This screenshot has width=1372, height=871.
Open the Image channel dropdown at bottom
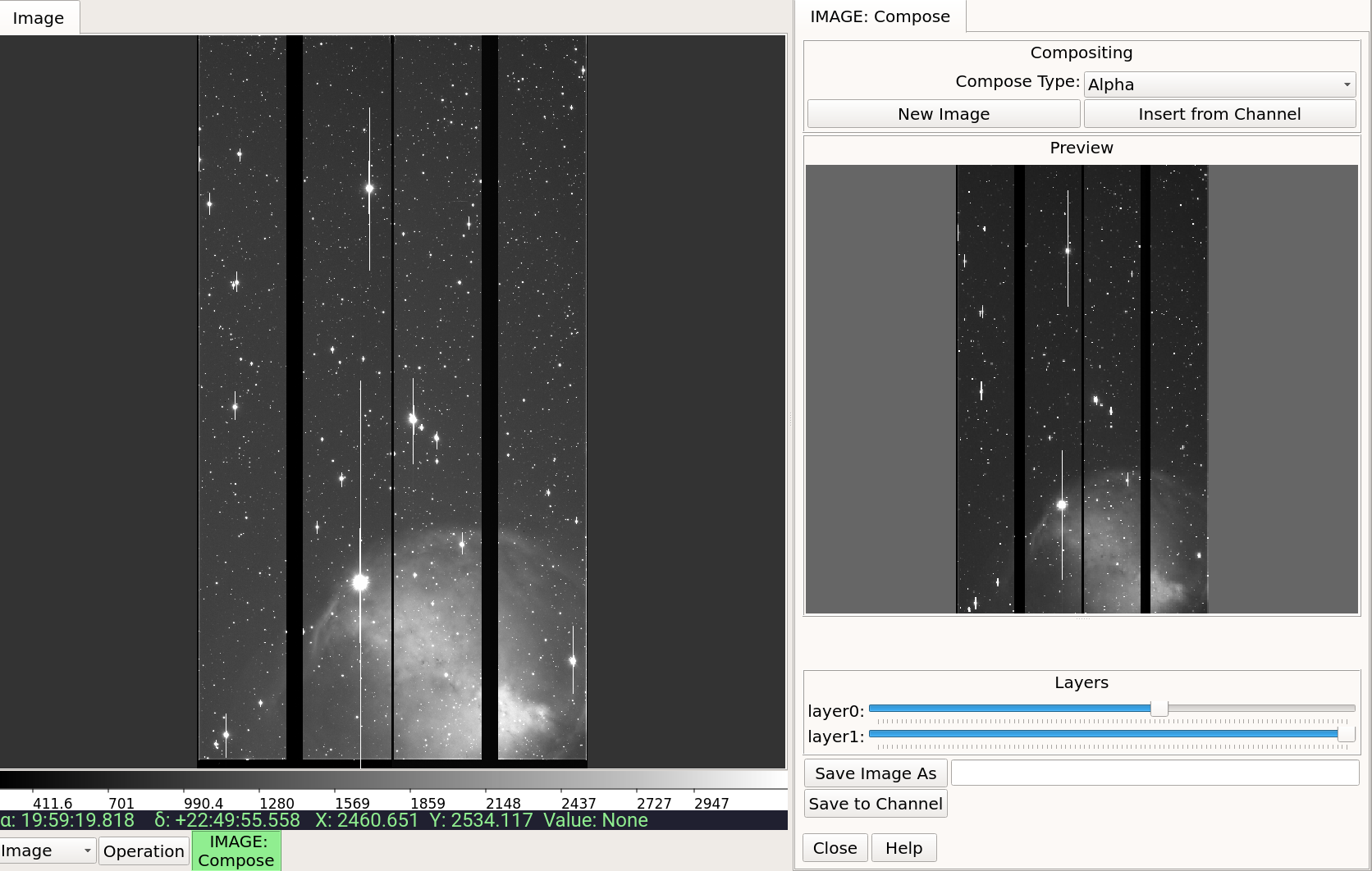tap(48, 851)
